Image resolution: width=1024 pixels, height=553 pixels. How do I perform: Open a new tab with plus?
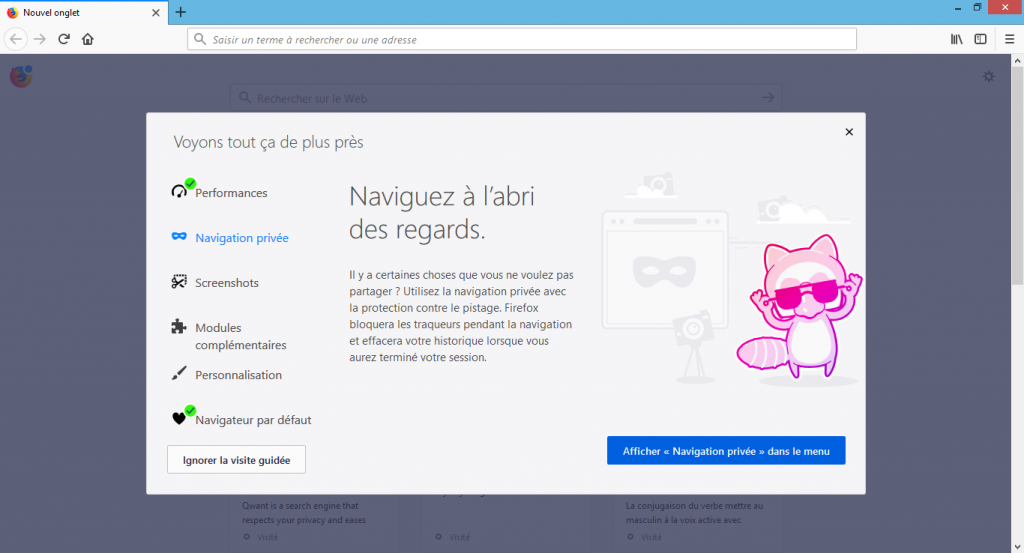[181, 12]
